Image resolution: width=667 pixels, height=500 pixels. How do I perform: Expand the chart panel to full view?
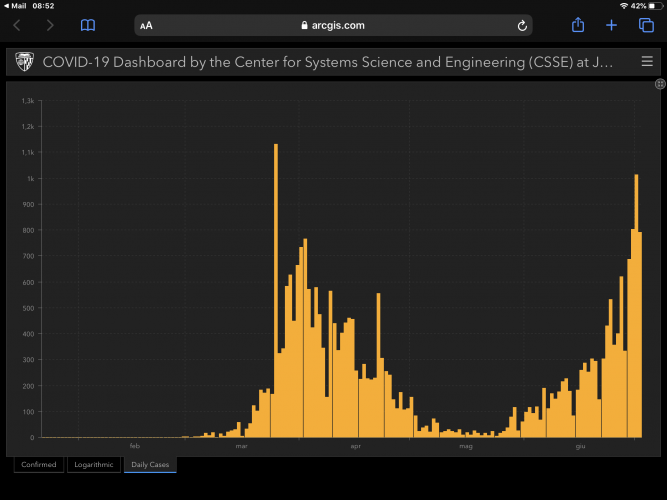pyautogui.click(x=659, y=85)
